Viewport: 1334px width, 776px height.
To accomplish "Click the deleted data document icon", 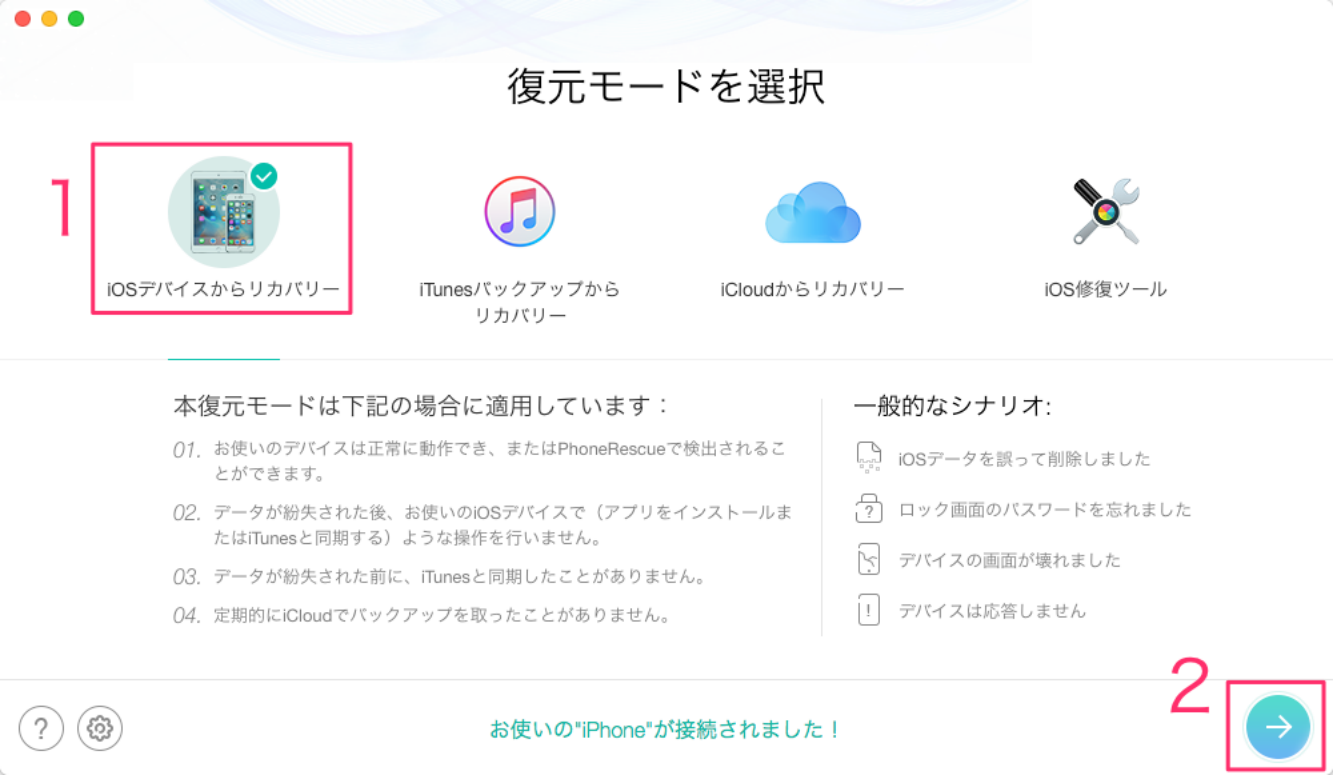I will click(x=869, y=458).
